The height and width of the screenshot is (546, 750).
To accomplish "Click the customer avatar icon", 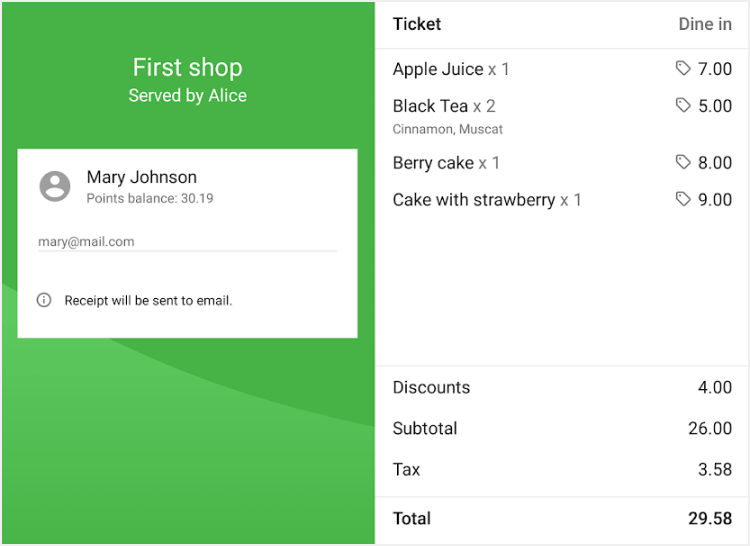I will pyautogui.click(x=55, y=186).
